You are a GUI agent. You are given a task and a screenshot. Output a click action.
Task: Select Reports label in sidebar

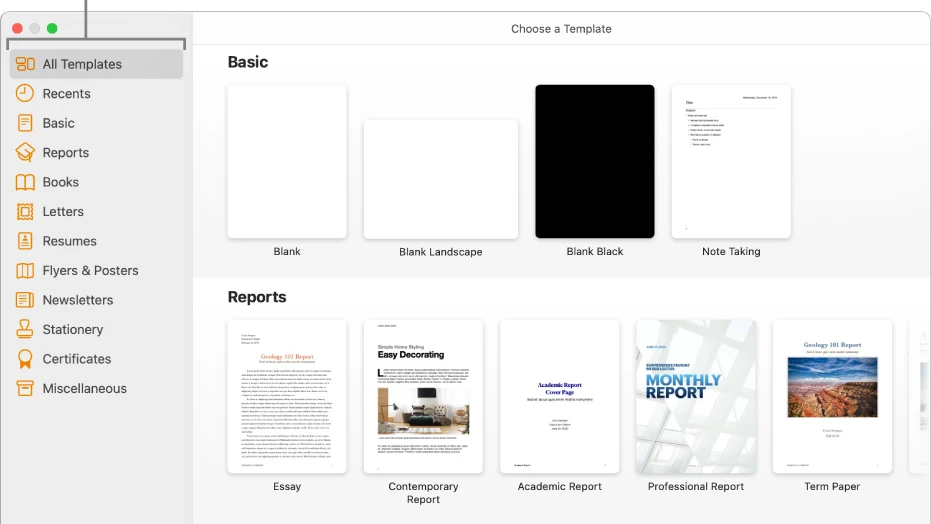click(x=66, y=153)
